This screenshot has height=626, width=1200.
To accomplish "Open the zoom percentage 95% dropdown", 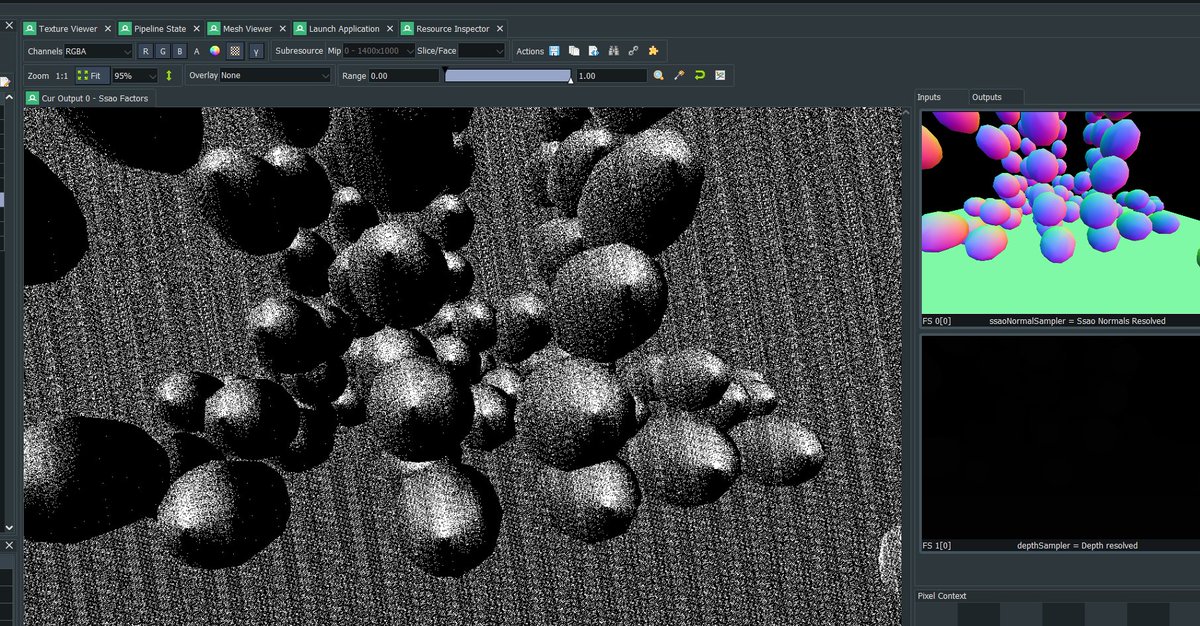I will click(135, 75).
